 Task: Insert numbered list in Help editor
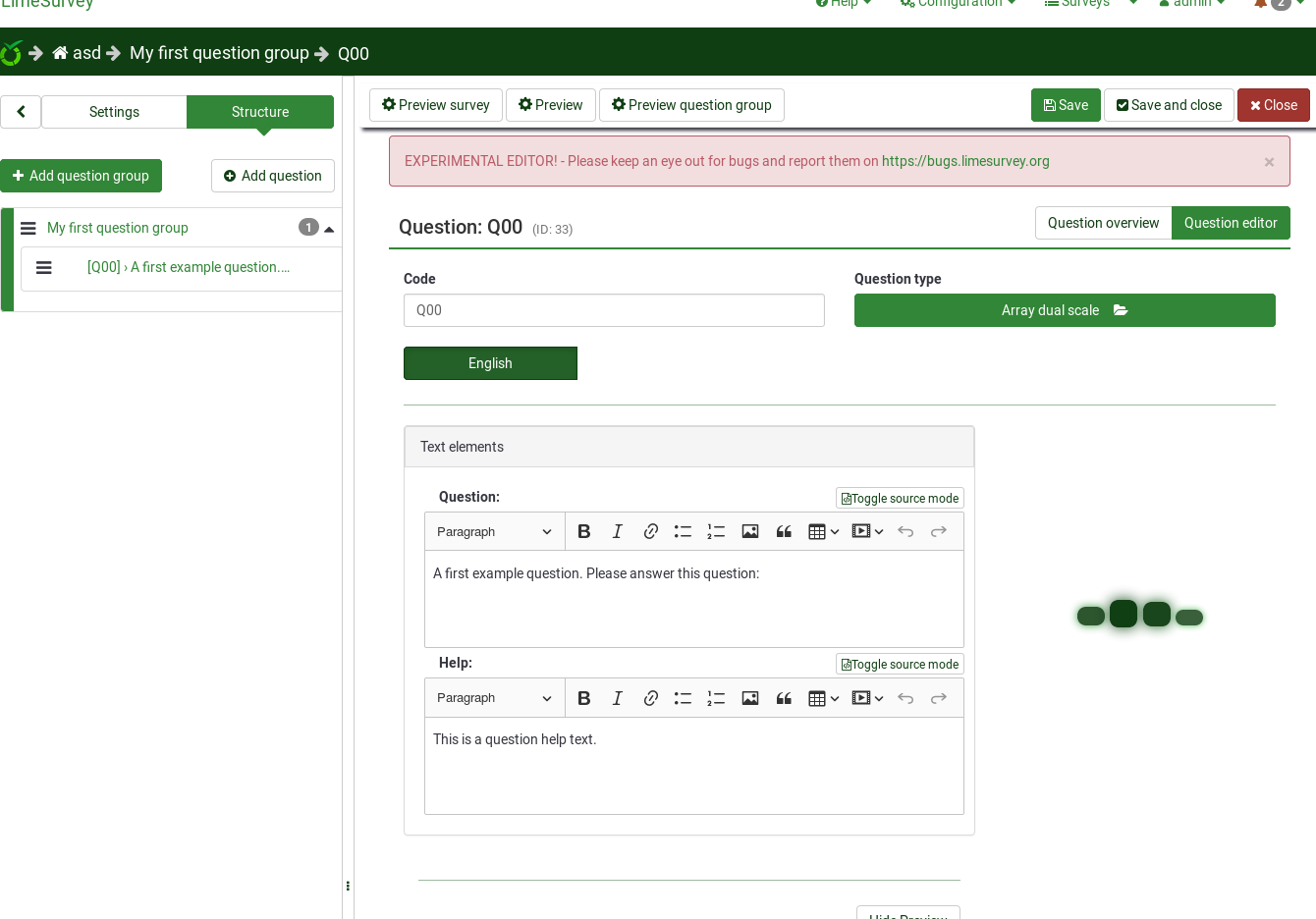716,698
